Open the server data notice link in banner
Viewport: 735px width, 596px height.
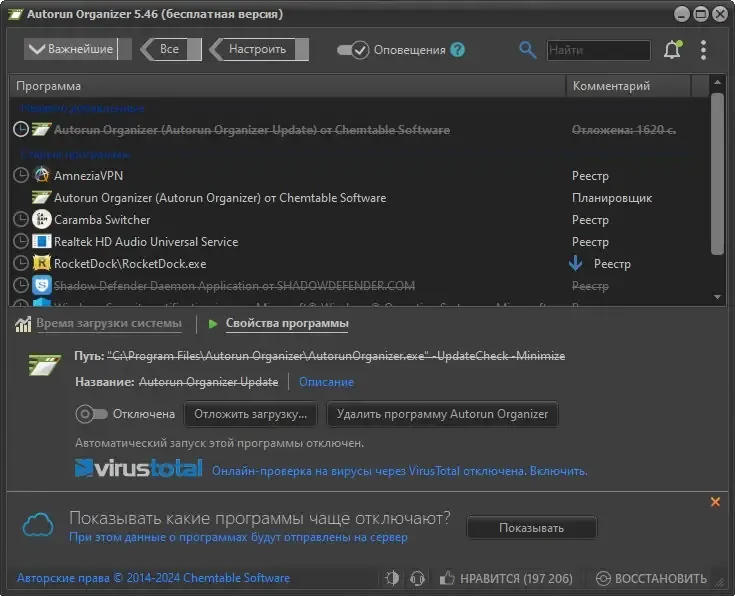point(238,537)
